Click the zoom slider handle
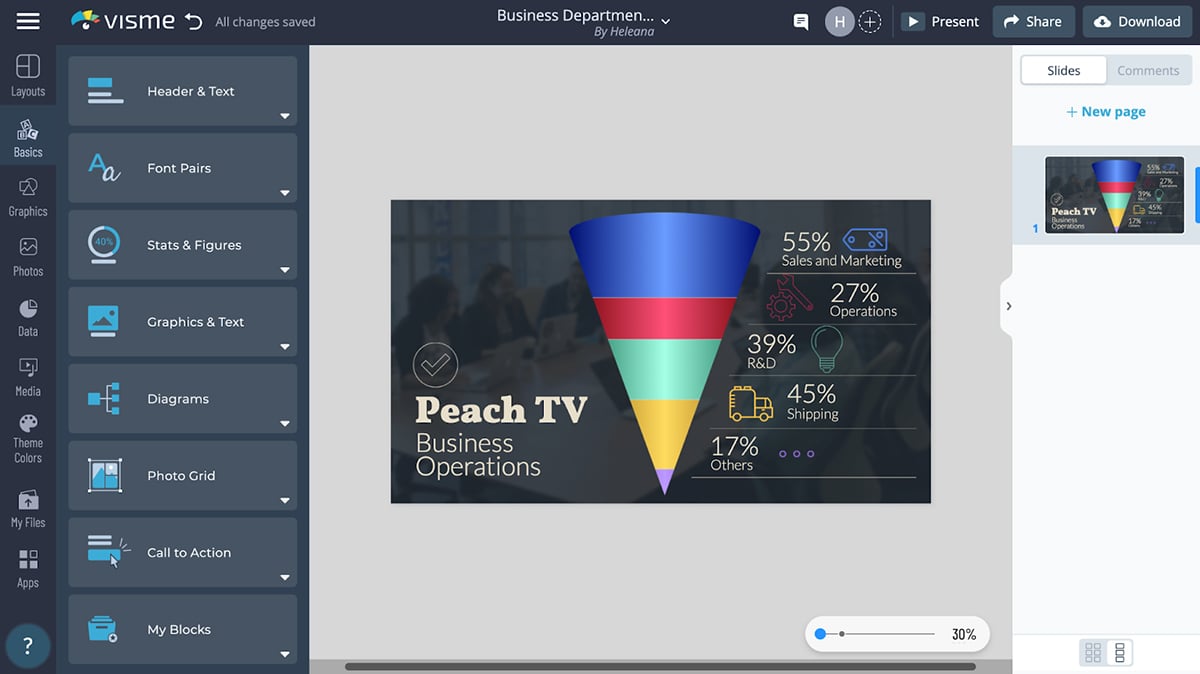1200x674 pixels. [x=820, y=634]
